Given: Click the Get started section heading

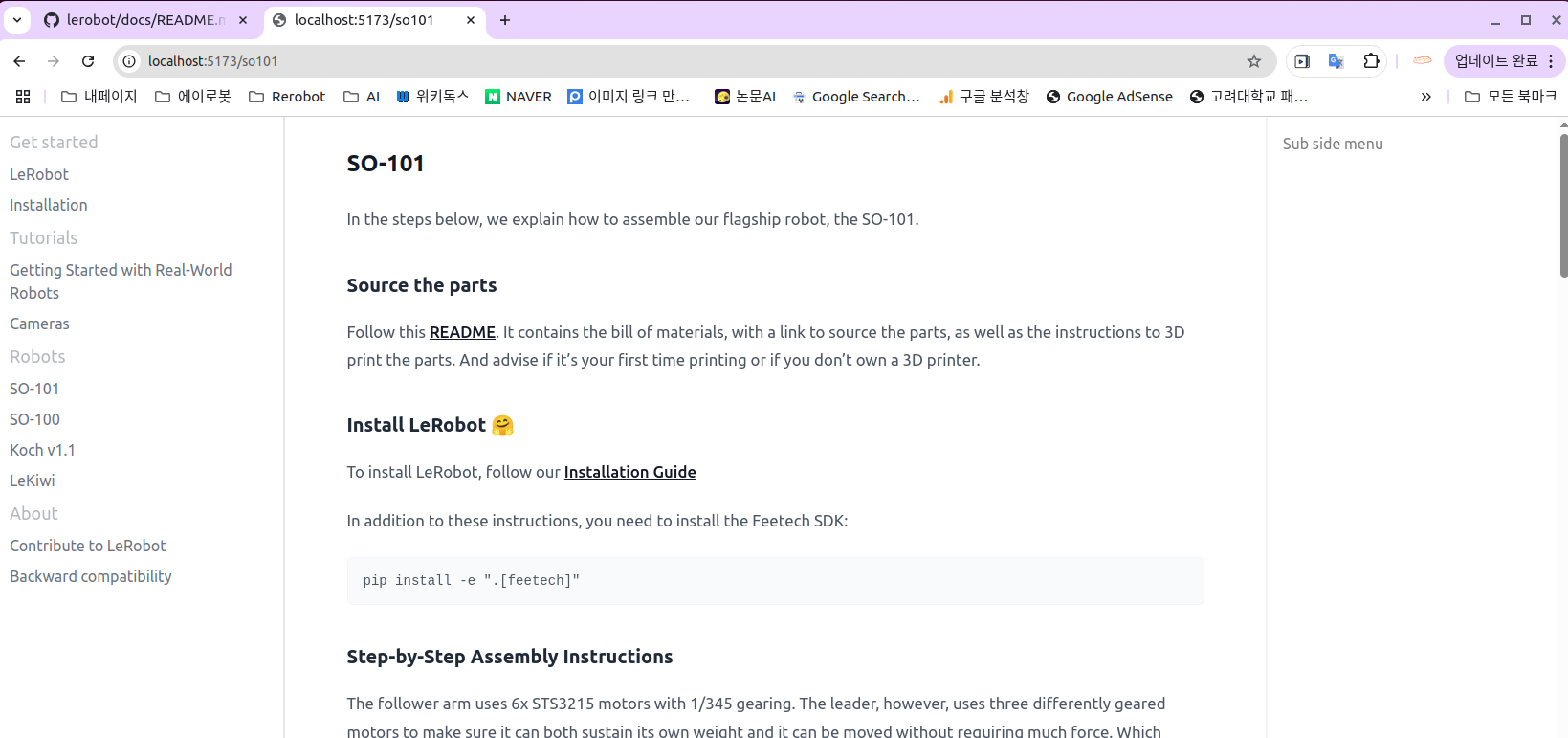Looking at the screenshot, I should pyautogui.click(x=54, y=142).
